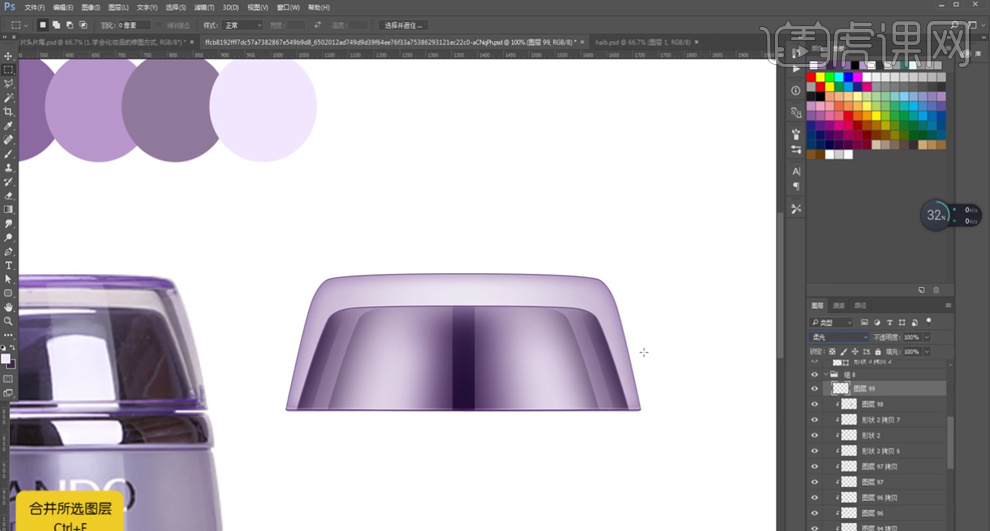Viewport: 990px width, 531px height.
Task: Click the 选择并遮住 button
Action: click(404, 25)
